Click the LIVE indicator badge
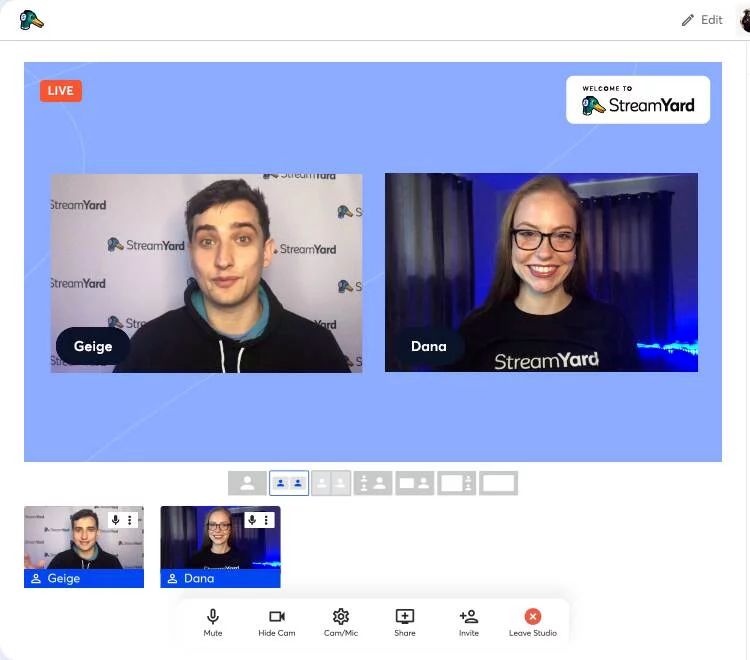The height and width of the screenshot is (660, 750). tap(61, 91)
